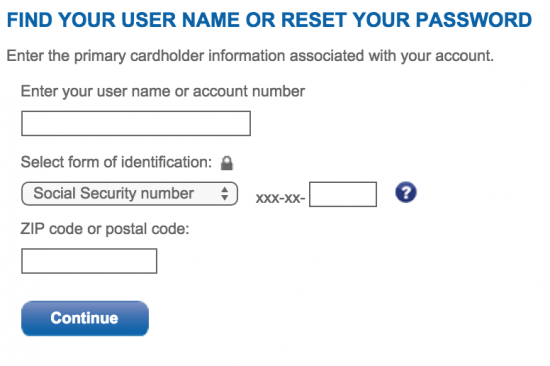Click the "Enter your user name" label
The width and height of the screenshot is (550, 366).
pyautogui.click(x=163, y=92)
